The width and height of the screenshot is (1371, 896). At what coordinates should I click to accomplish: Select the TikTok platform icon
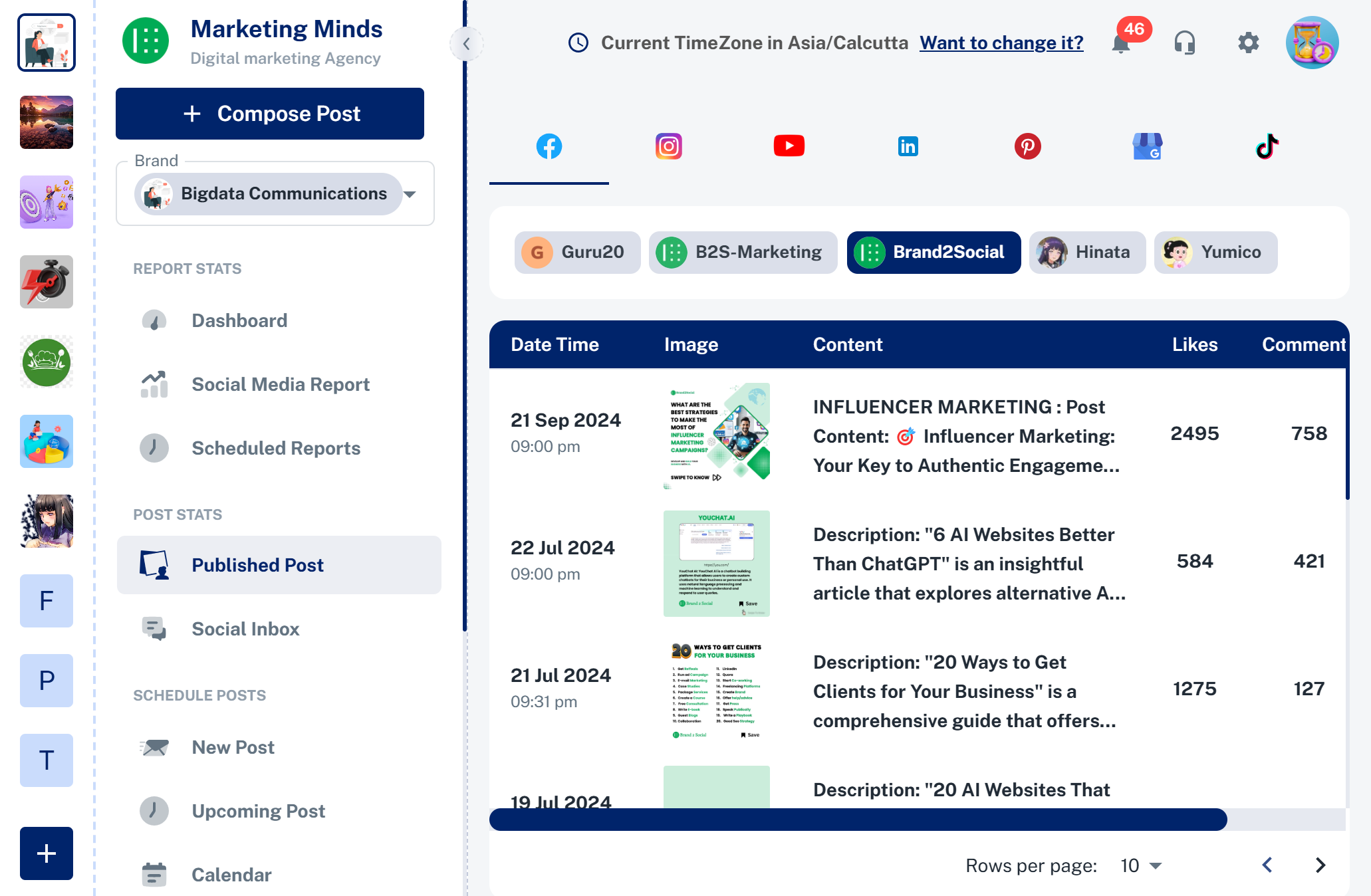(1267, 146)
